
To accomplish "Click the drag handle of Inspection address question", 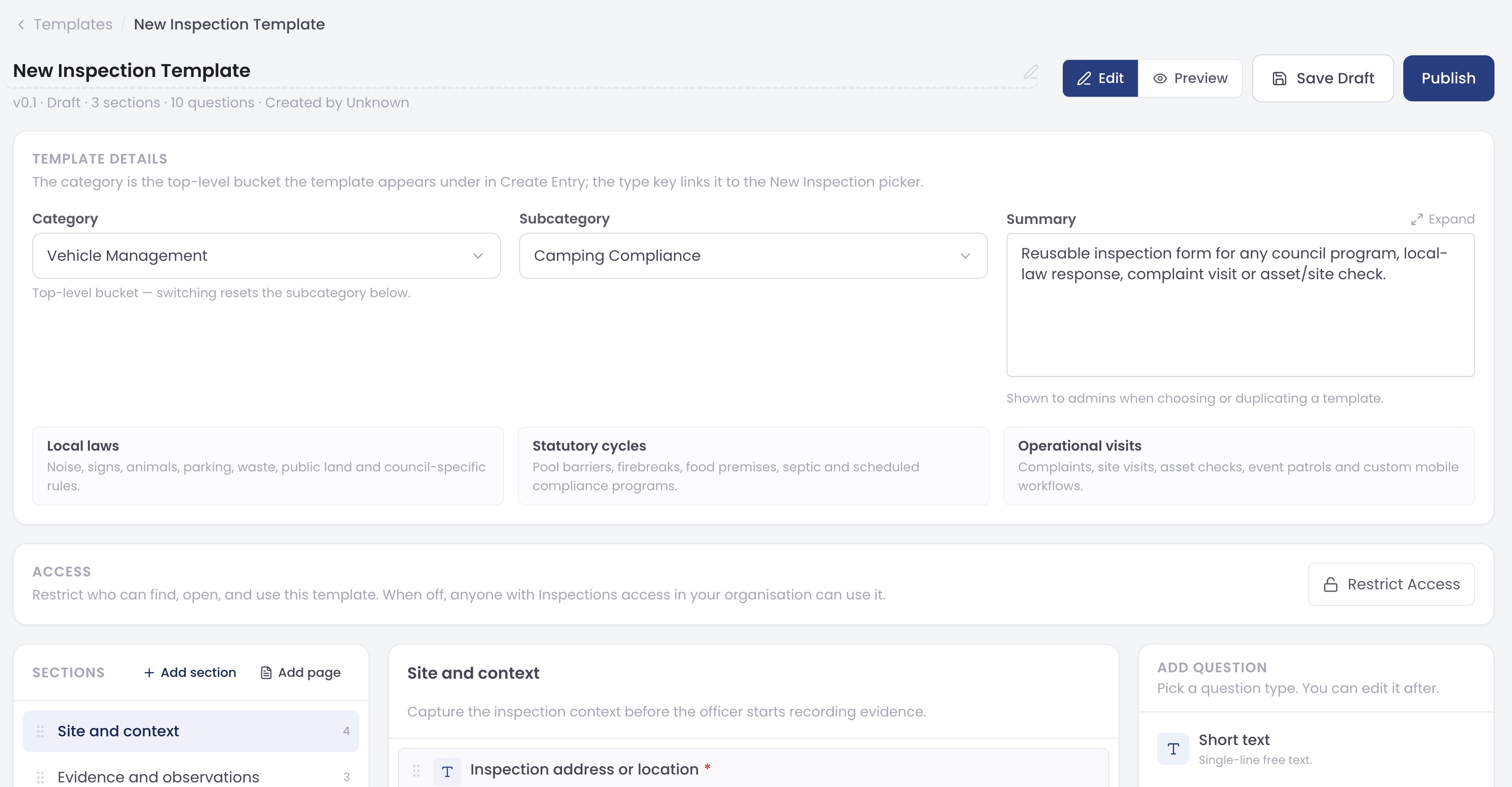I will coord(416,770).
